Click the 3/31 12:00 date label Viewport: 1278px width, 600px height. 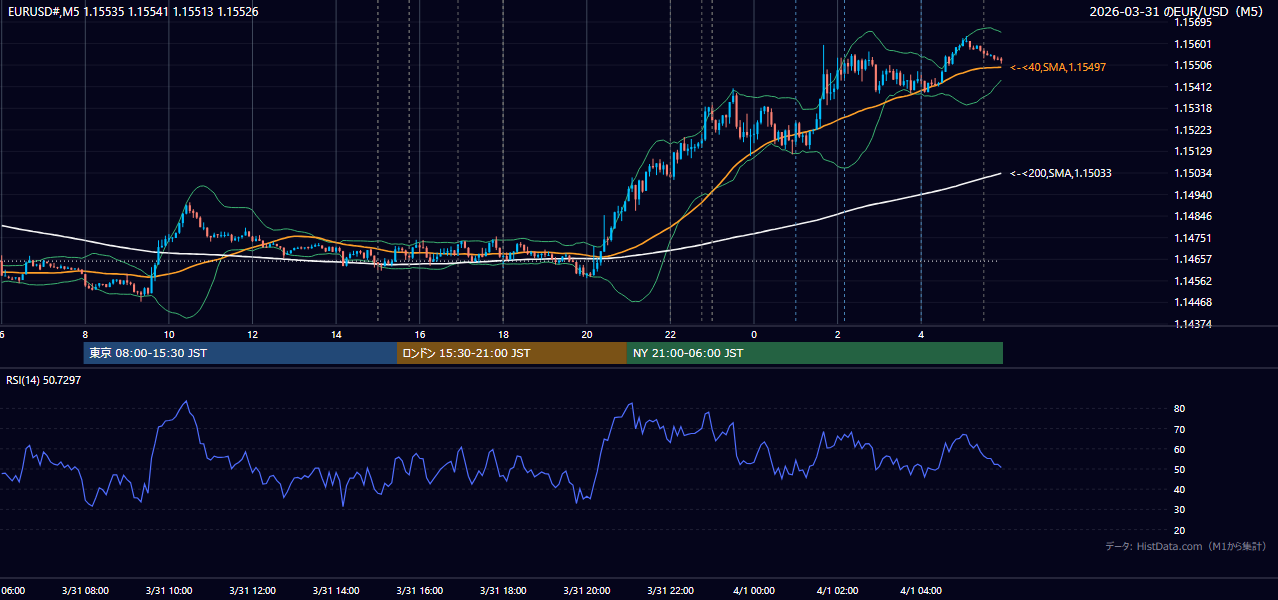[x=252, y=591]
